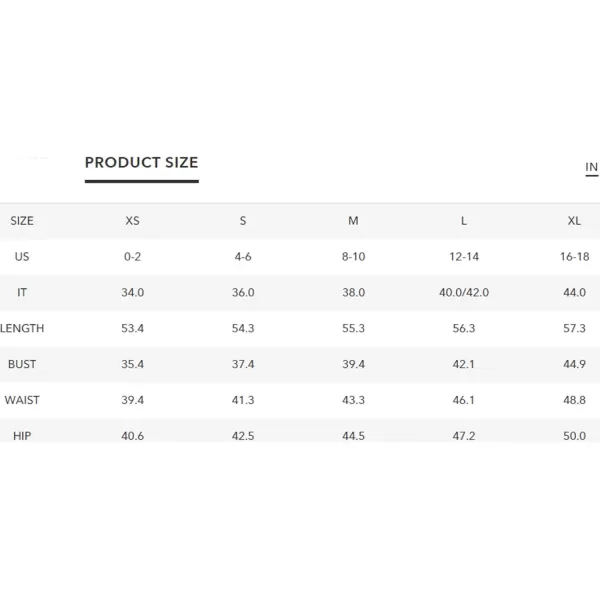Click the SIZE header label
Viewport: 600px width, 600px height.
pyautogui.click(x=22, y=221)
